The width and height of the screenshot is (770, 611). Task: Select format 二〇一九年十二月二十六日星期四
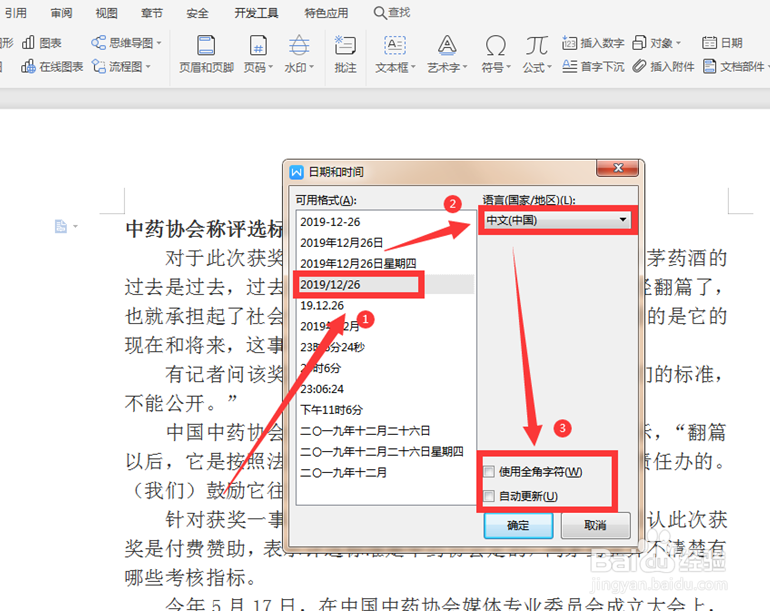point(385,452)
